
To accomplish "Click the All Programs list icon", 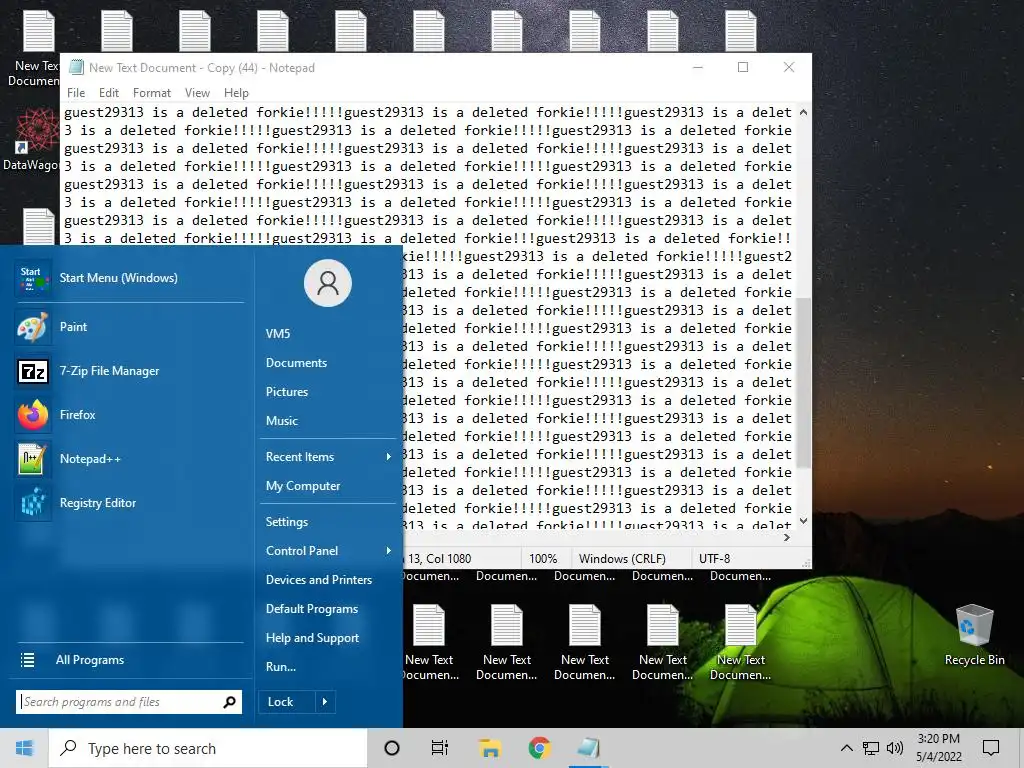I will tap(27, 660).
